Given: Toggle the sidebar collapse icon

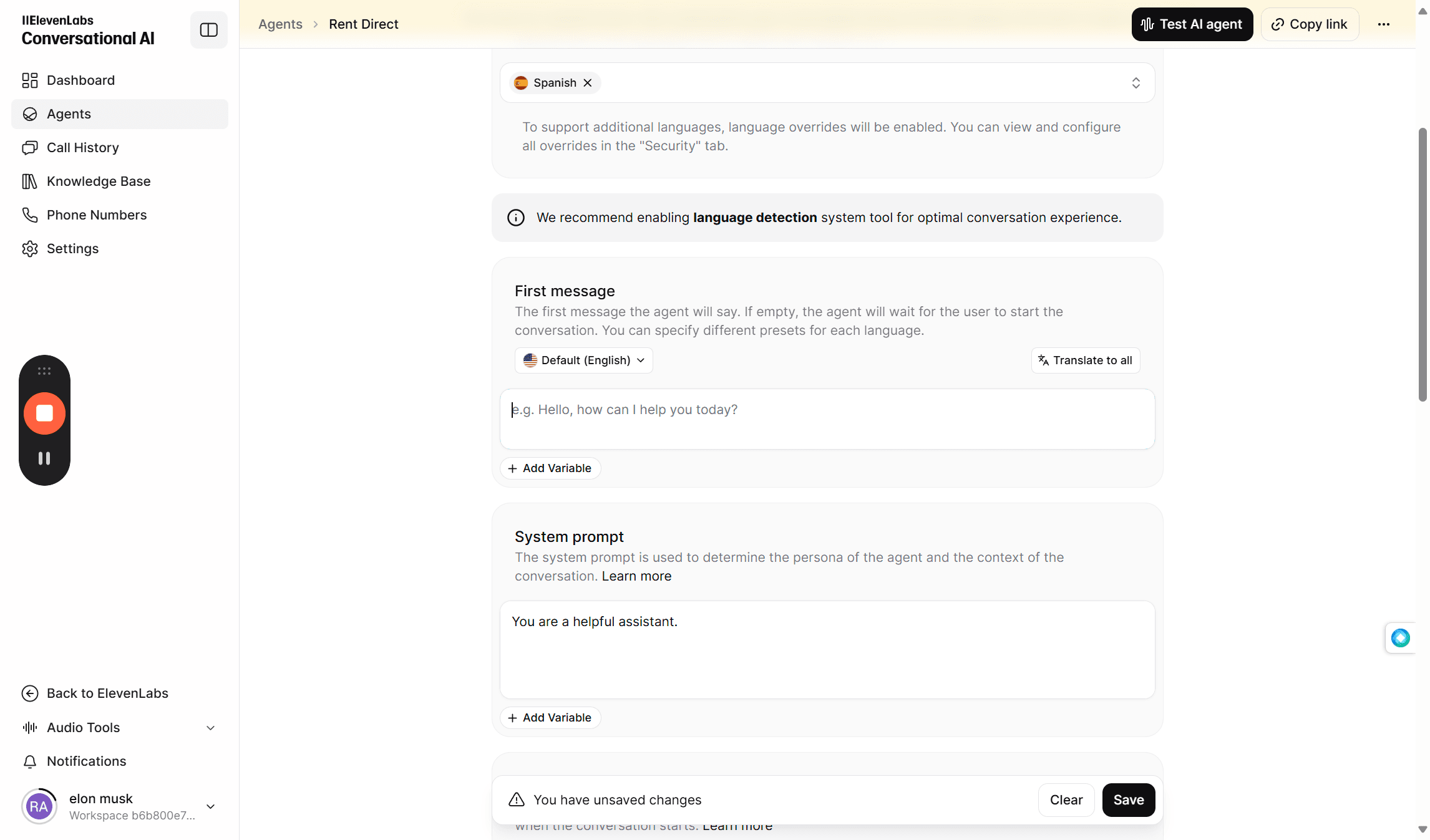Looking at the screenshot, I should tap(208, 30).
